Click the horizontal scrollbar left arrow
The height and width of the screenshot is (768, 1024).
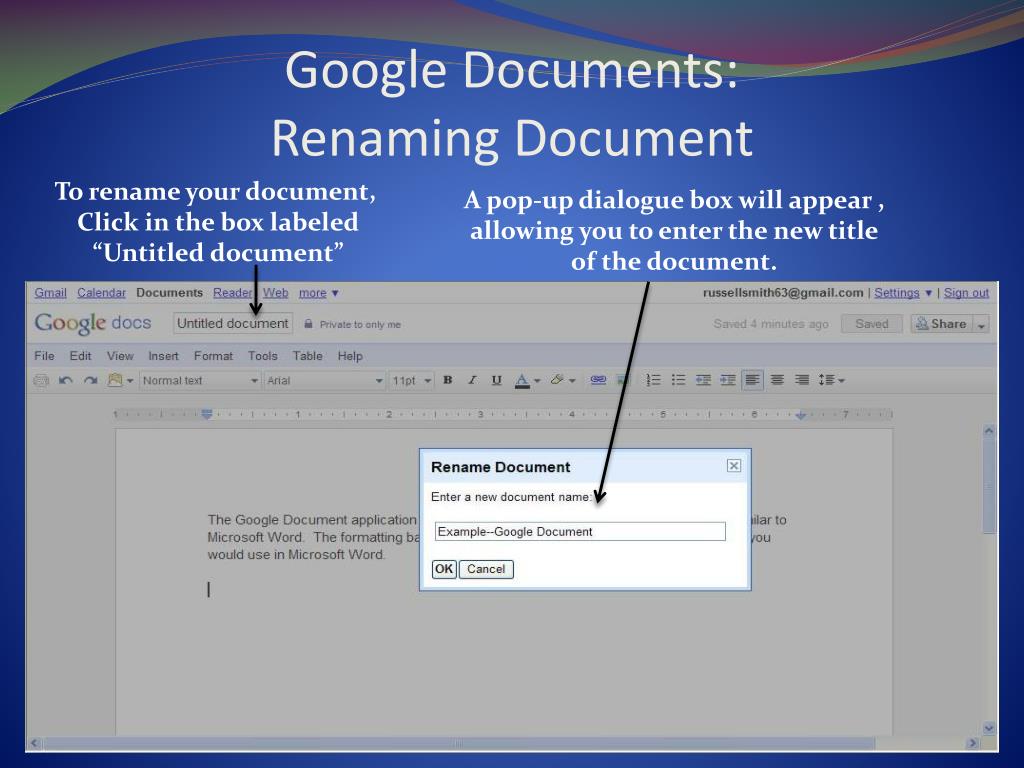click(35, 743)
